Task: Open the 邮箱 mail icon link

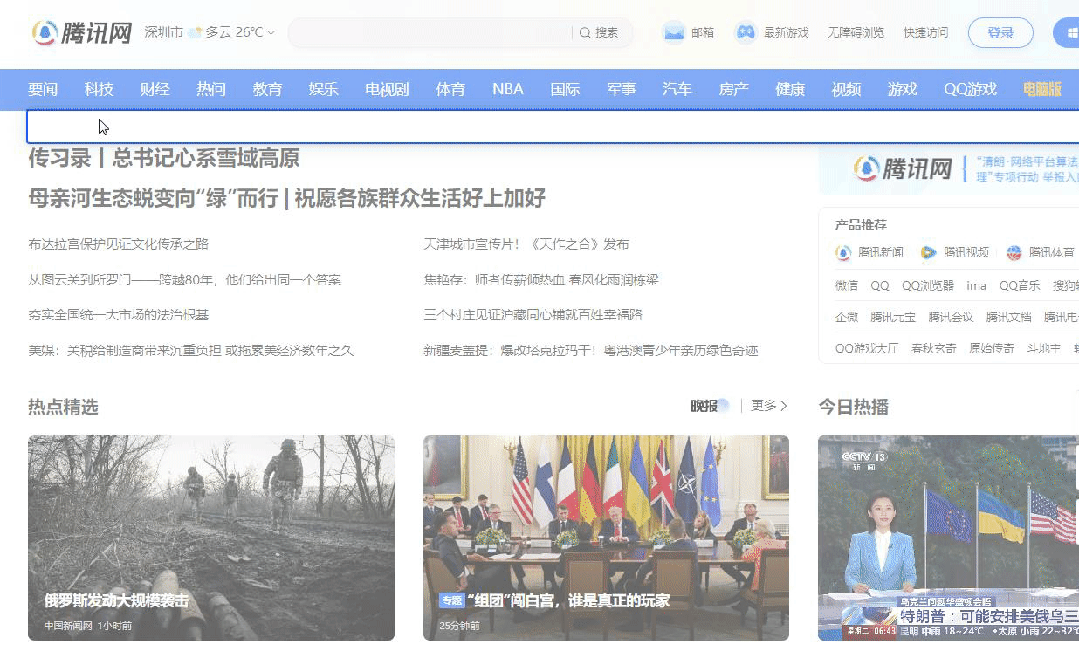Action: pyautogui.click(x=674, y=32)
